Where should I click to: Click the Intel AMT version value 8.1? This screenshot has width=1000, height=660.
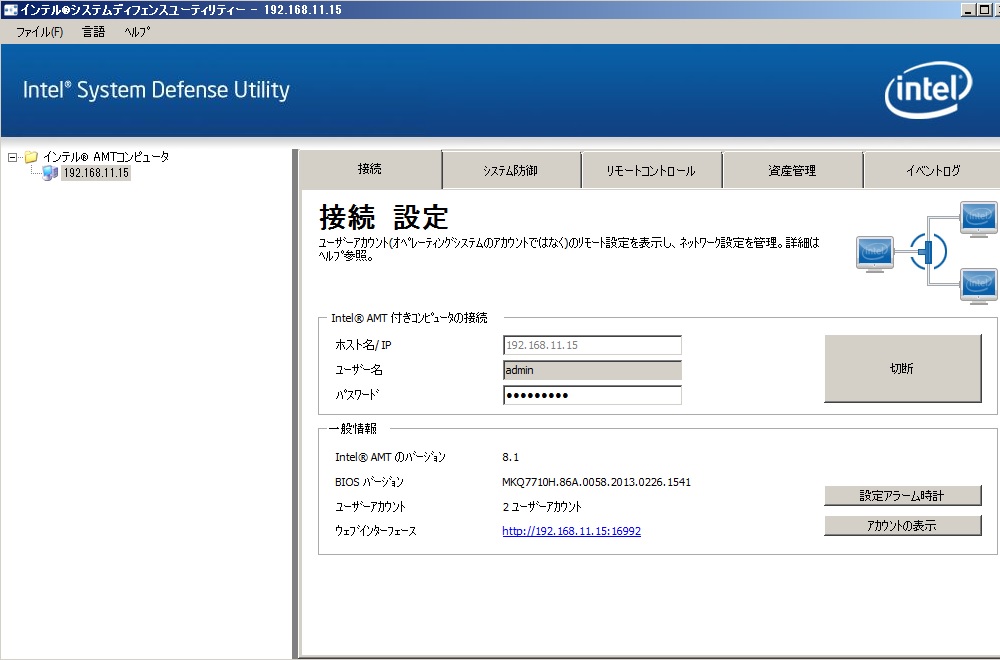510,457
